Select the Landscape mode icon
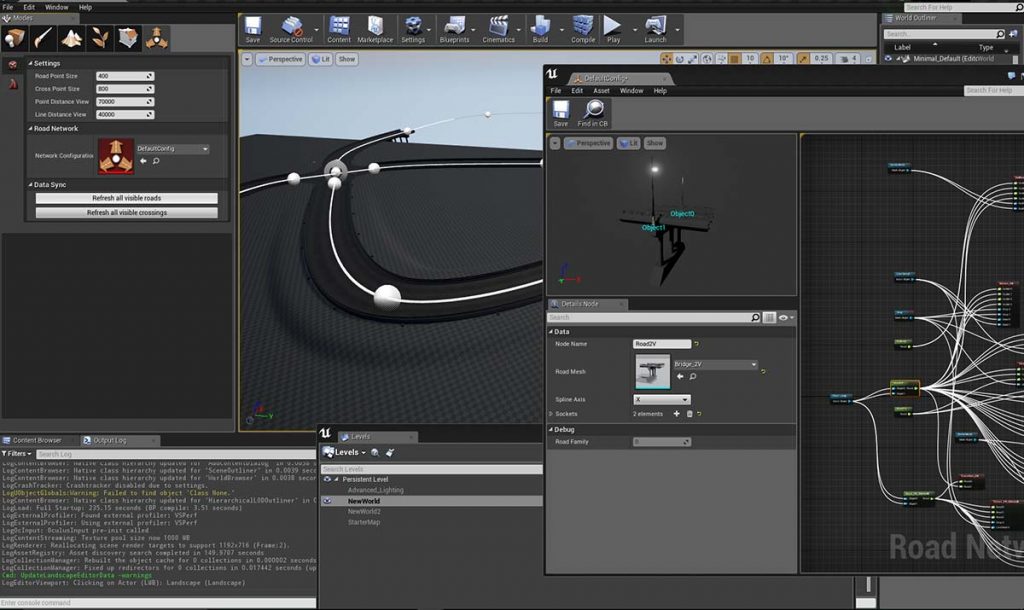Screen dimensions: 1024x610 pos(71,38)
